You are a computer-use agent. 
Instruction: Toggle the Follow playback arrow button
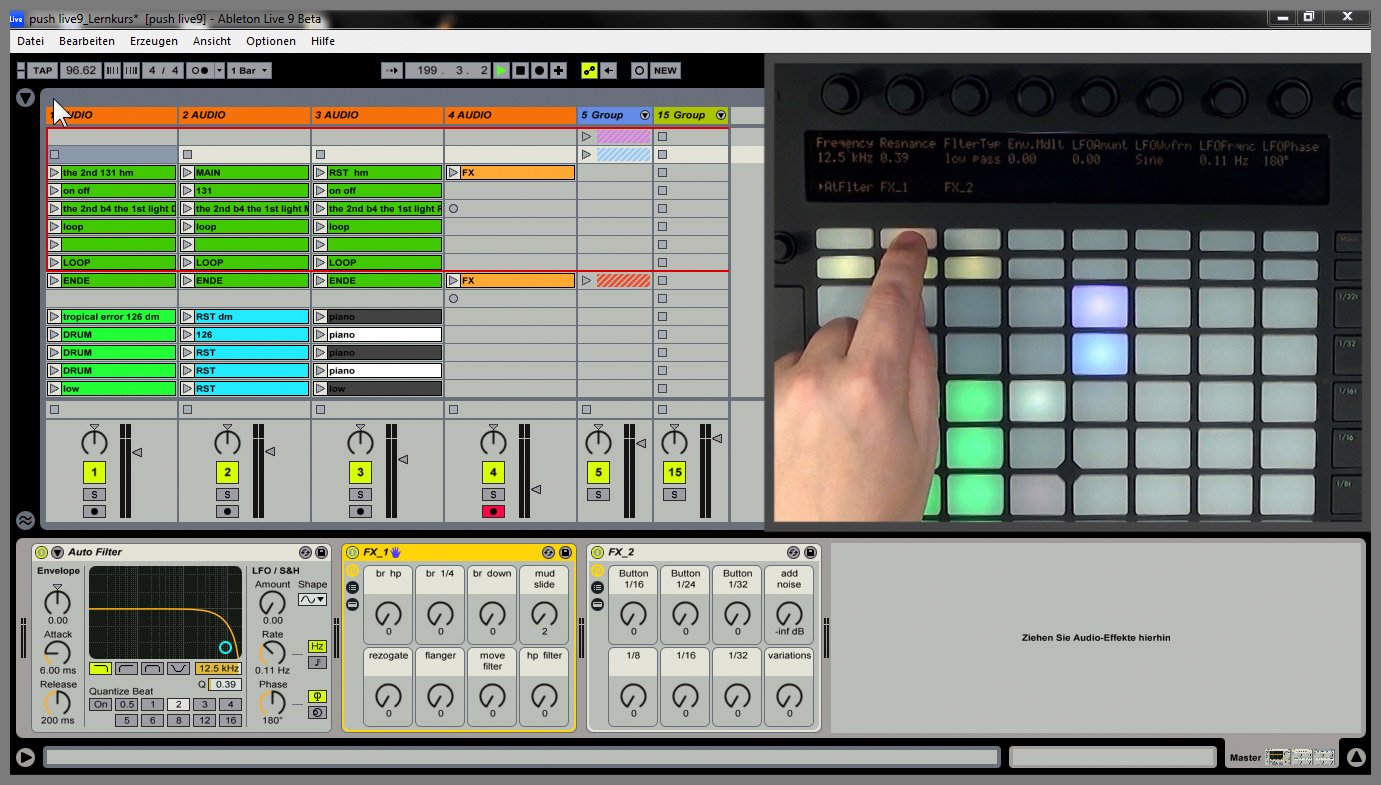(x=391, y=70)
